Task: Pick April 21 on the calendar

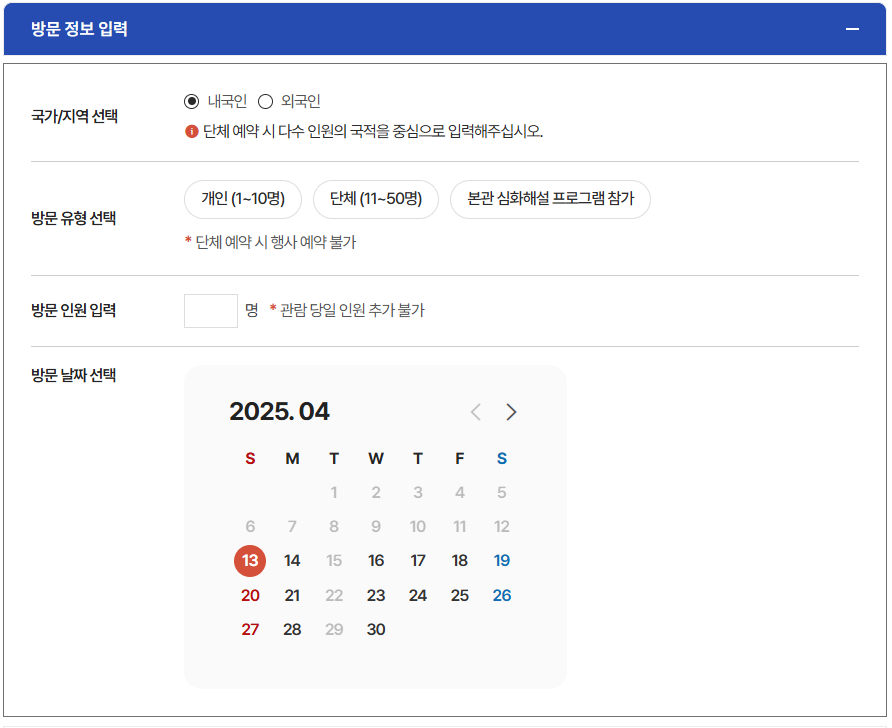Action: 292,595
